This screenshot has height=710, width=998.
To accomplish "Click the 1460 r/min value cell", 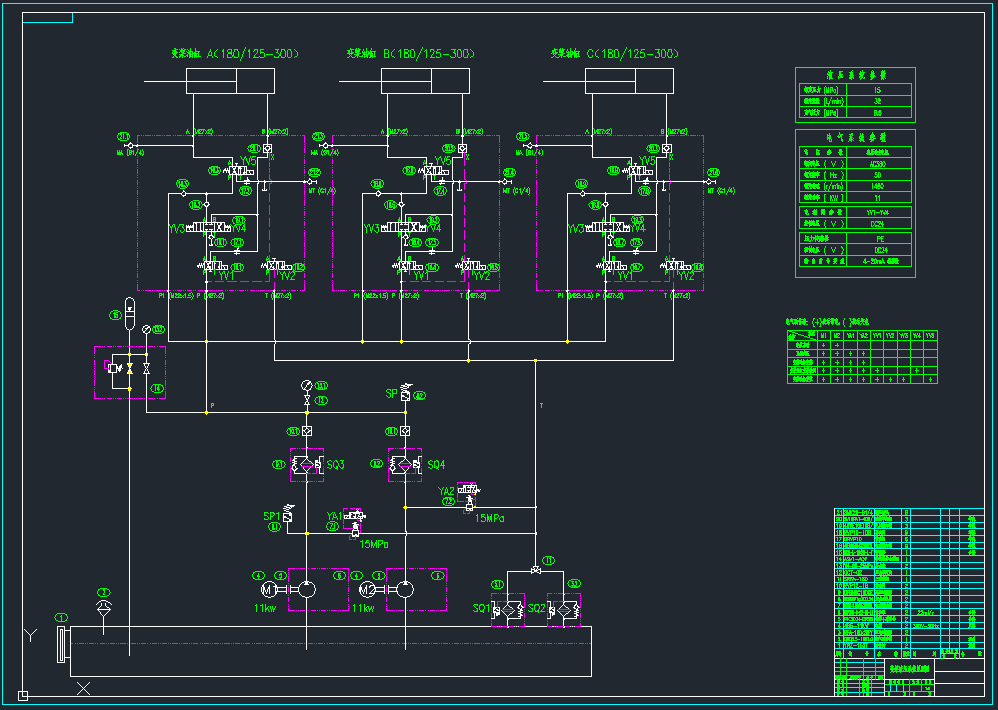I will [878, 187].
